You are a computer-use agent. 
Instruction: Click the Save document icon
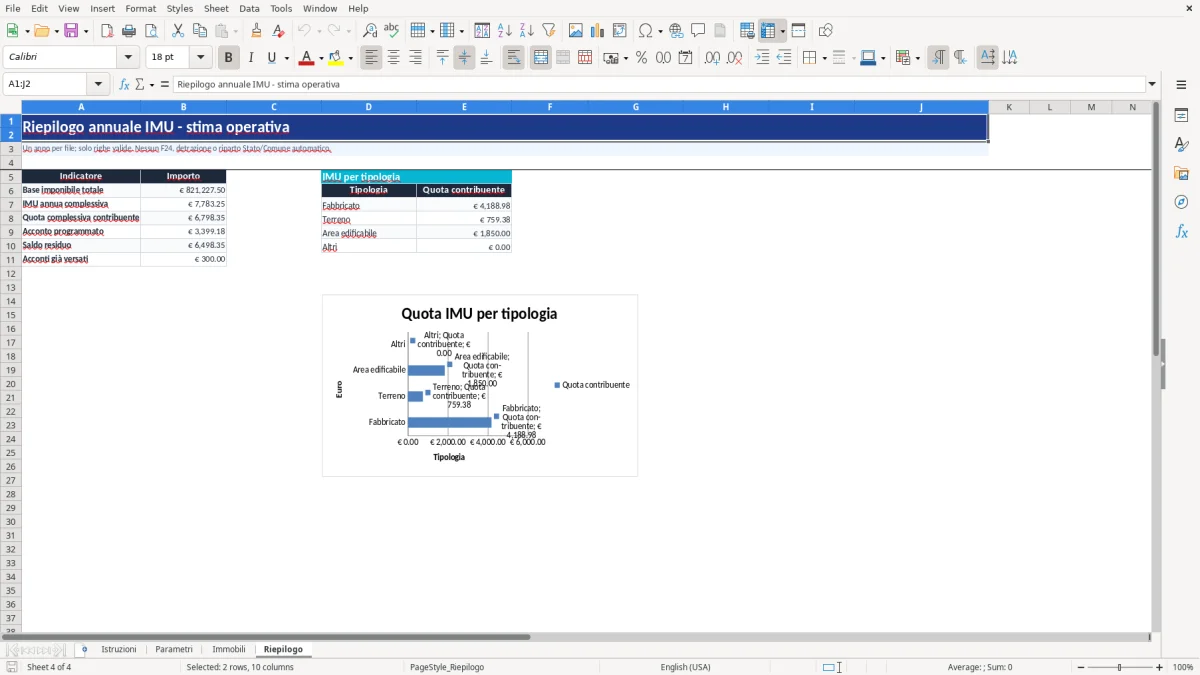click(71, 31)
